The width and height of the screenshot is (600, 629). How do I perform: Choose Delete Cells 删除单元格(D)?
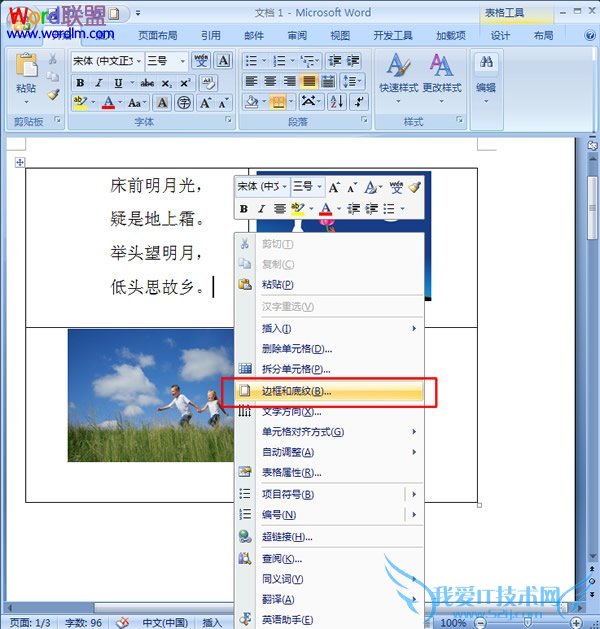click(329, 349)
